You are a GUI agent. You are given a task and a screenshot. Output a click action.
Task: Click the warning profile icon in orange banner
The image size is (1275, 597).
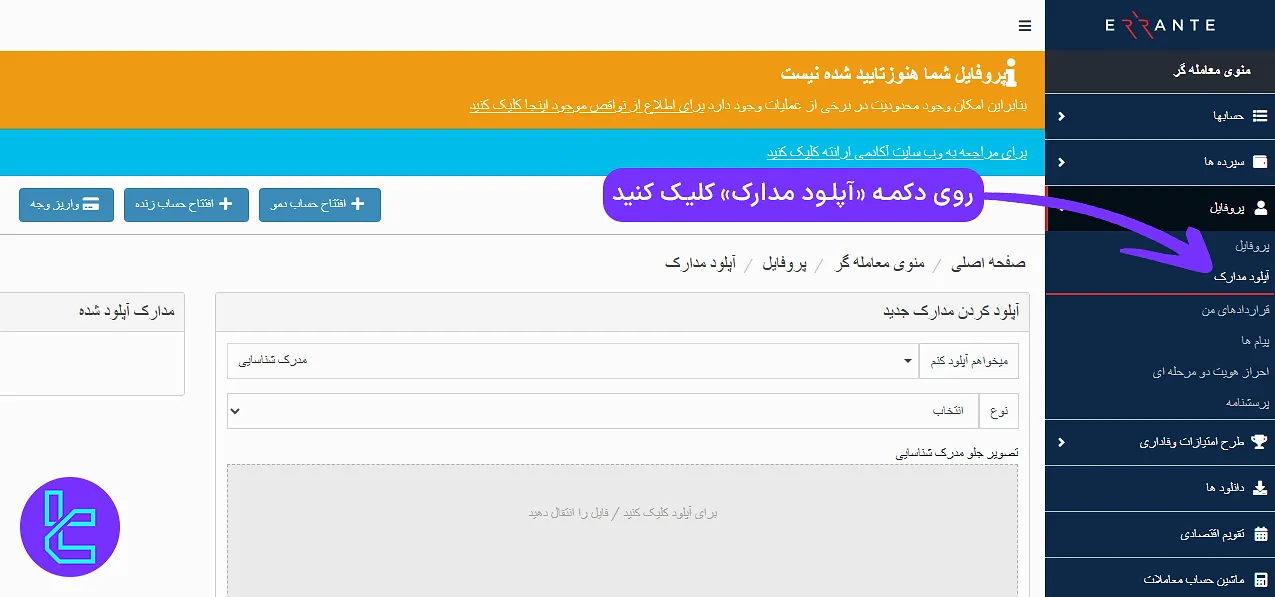[x=1011, y=71]
